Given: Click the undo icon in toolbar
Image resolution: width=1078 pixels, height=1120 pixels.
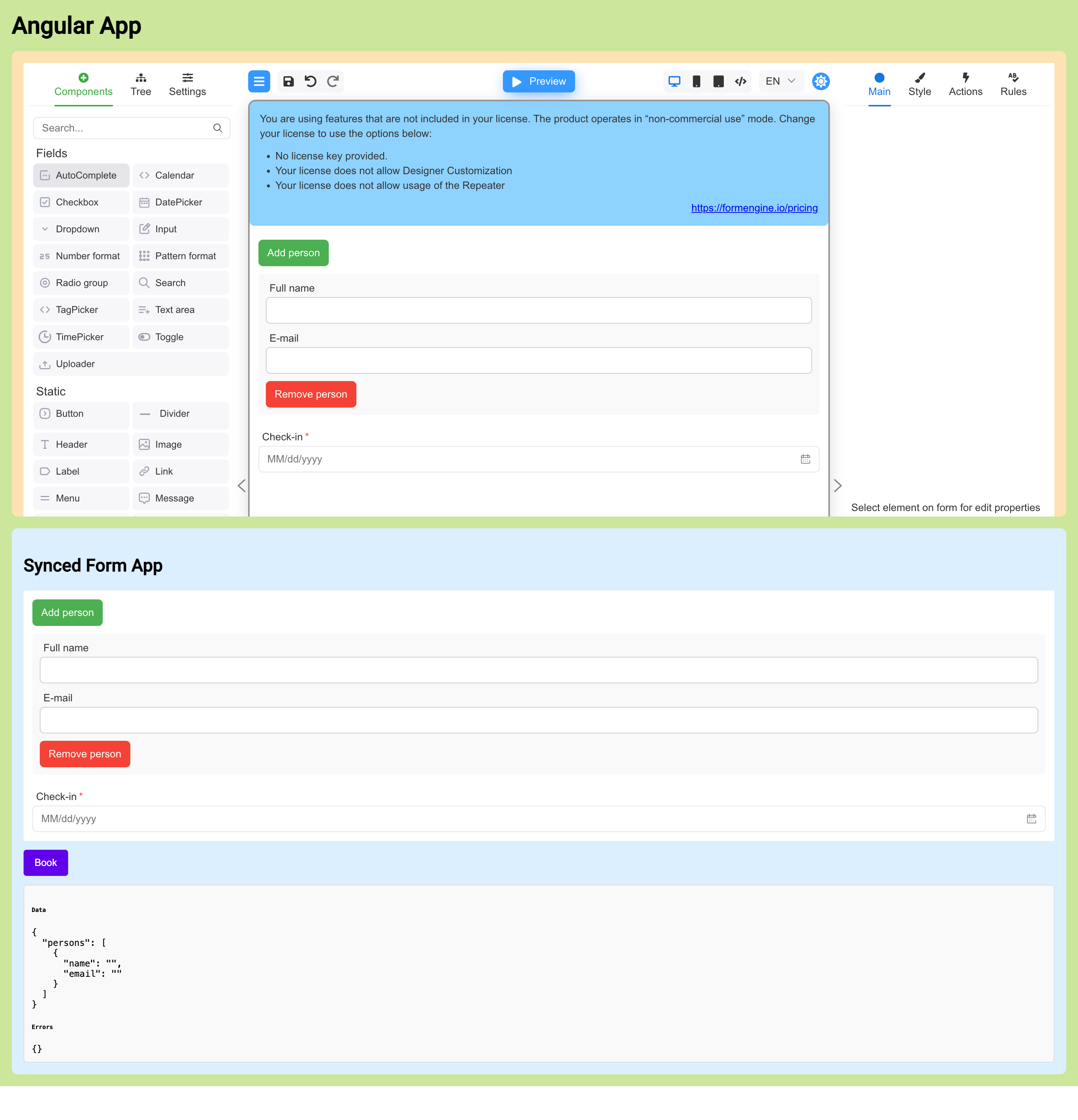Looking at the screenshot, I should pos(311,81).
